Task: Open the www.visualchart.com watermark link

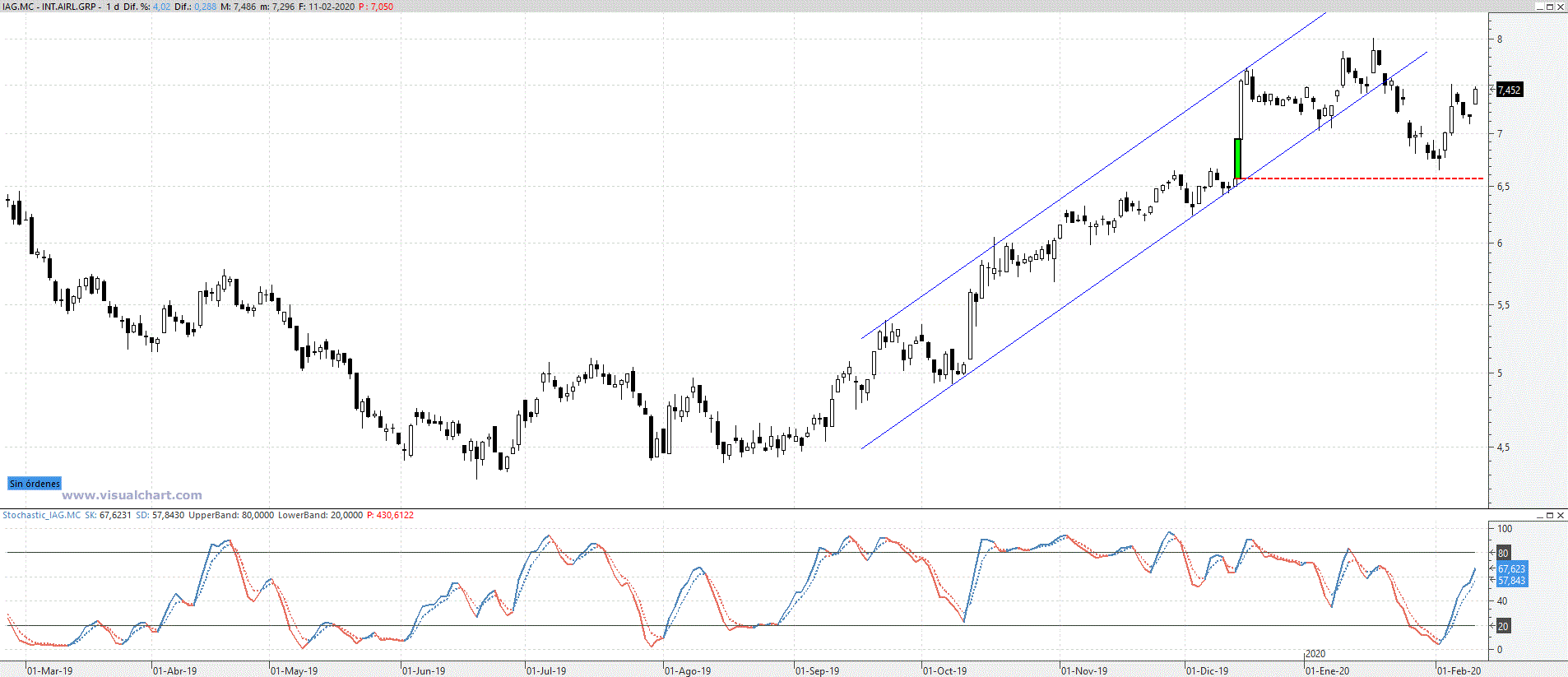Action: coord(132,495)
